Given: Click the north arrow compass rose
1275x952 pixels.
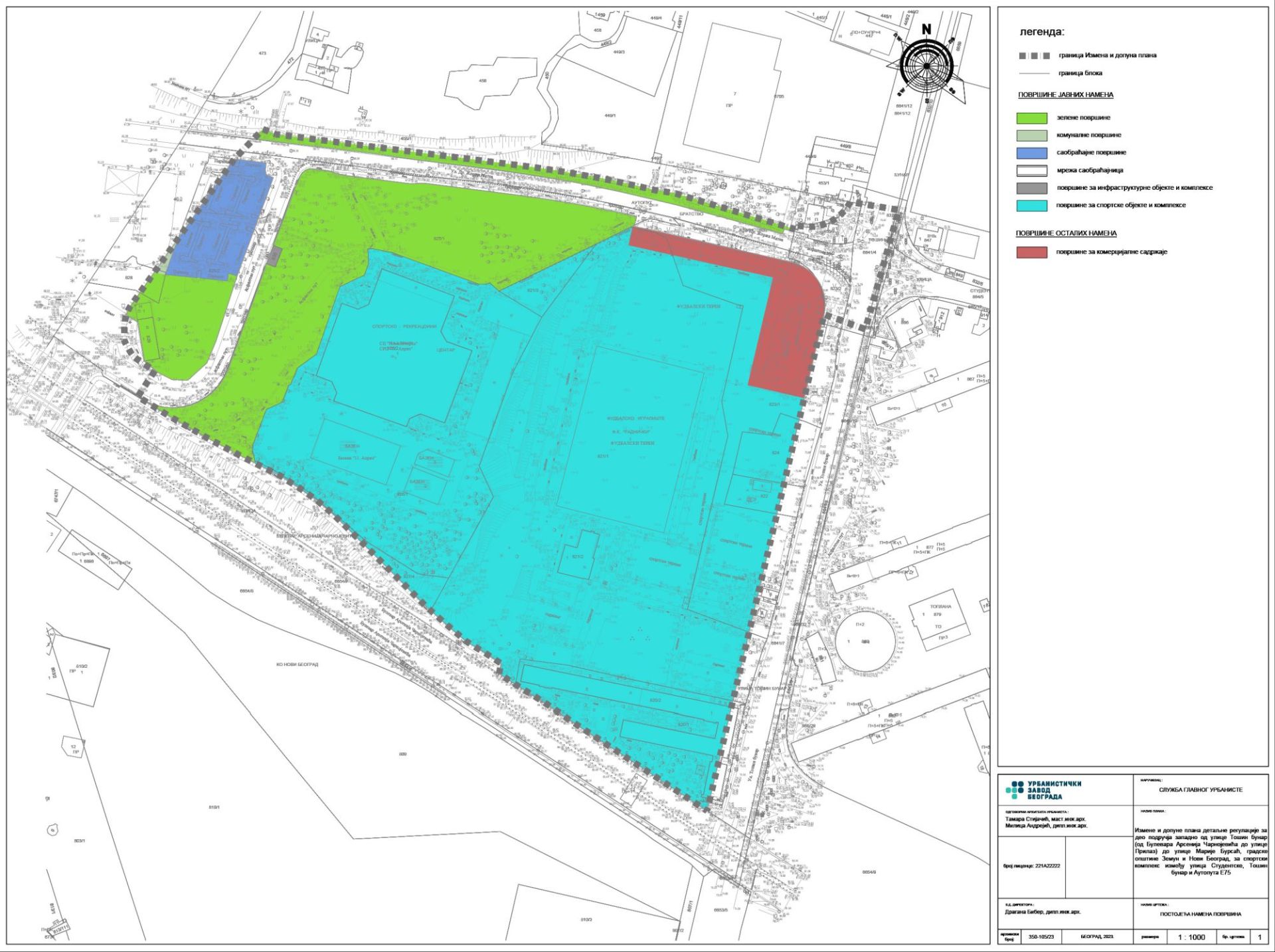Looking at the screenshot, I should (x=927, y=65).
